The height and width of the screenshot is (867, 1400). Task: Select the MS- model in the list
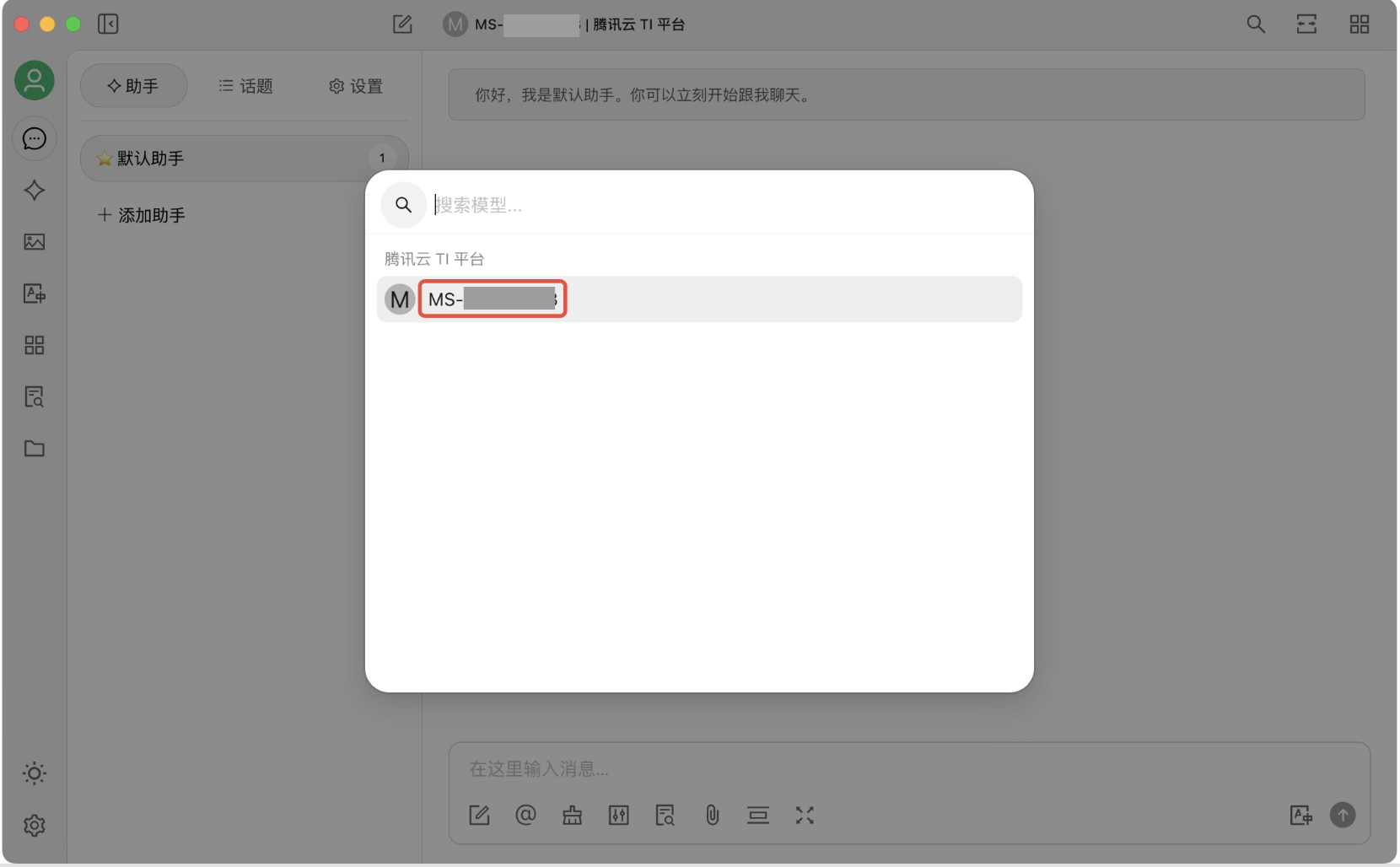(699, 299)
